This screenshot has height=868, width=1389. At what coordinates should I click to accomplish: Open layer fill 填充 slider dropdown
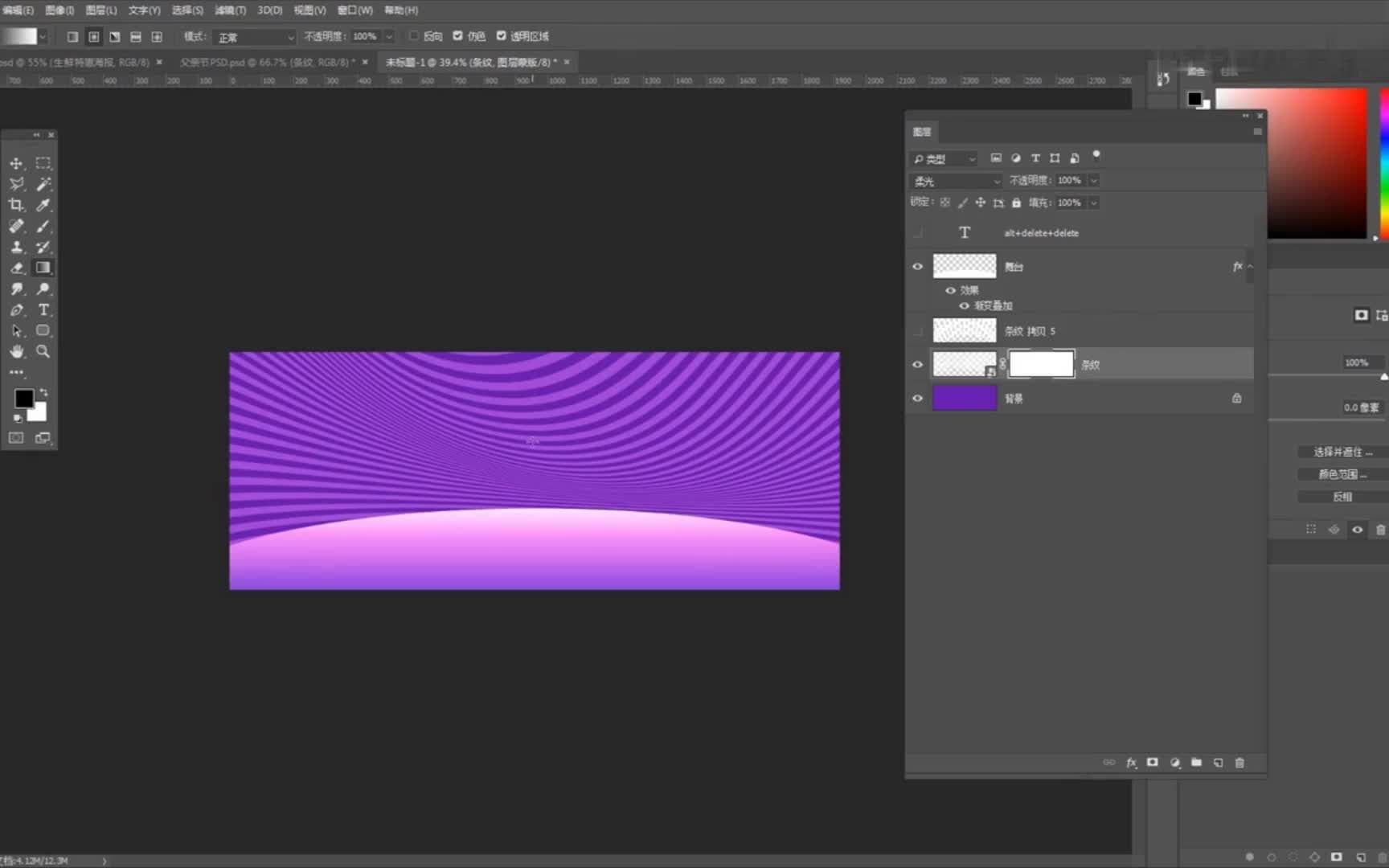point(1093,203)
